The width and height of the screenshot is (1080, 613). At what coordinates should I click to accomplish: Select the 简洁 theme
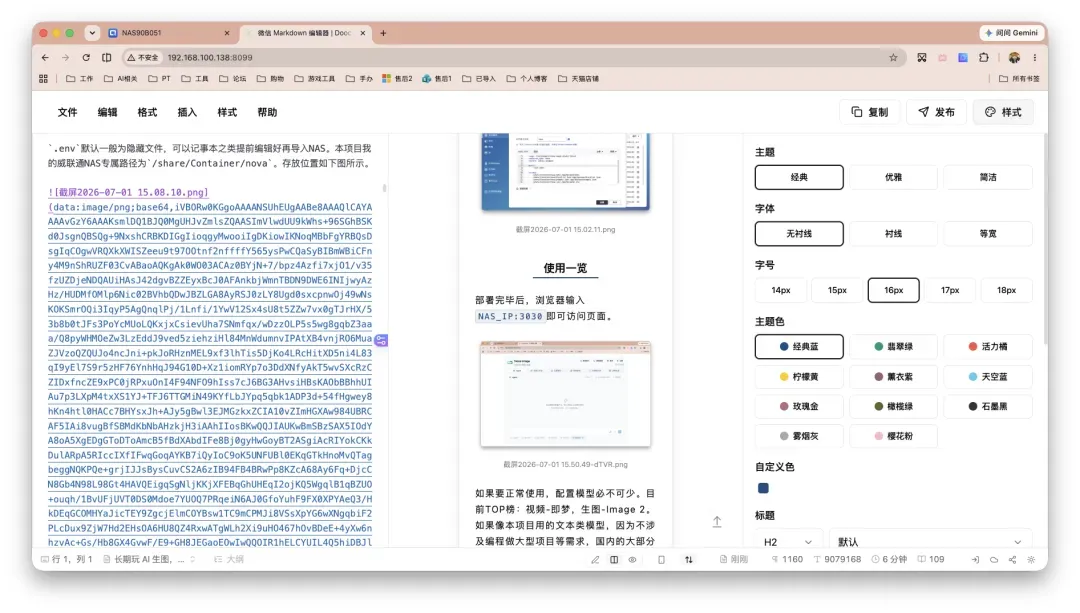988,178
